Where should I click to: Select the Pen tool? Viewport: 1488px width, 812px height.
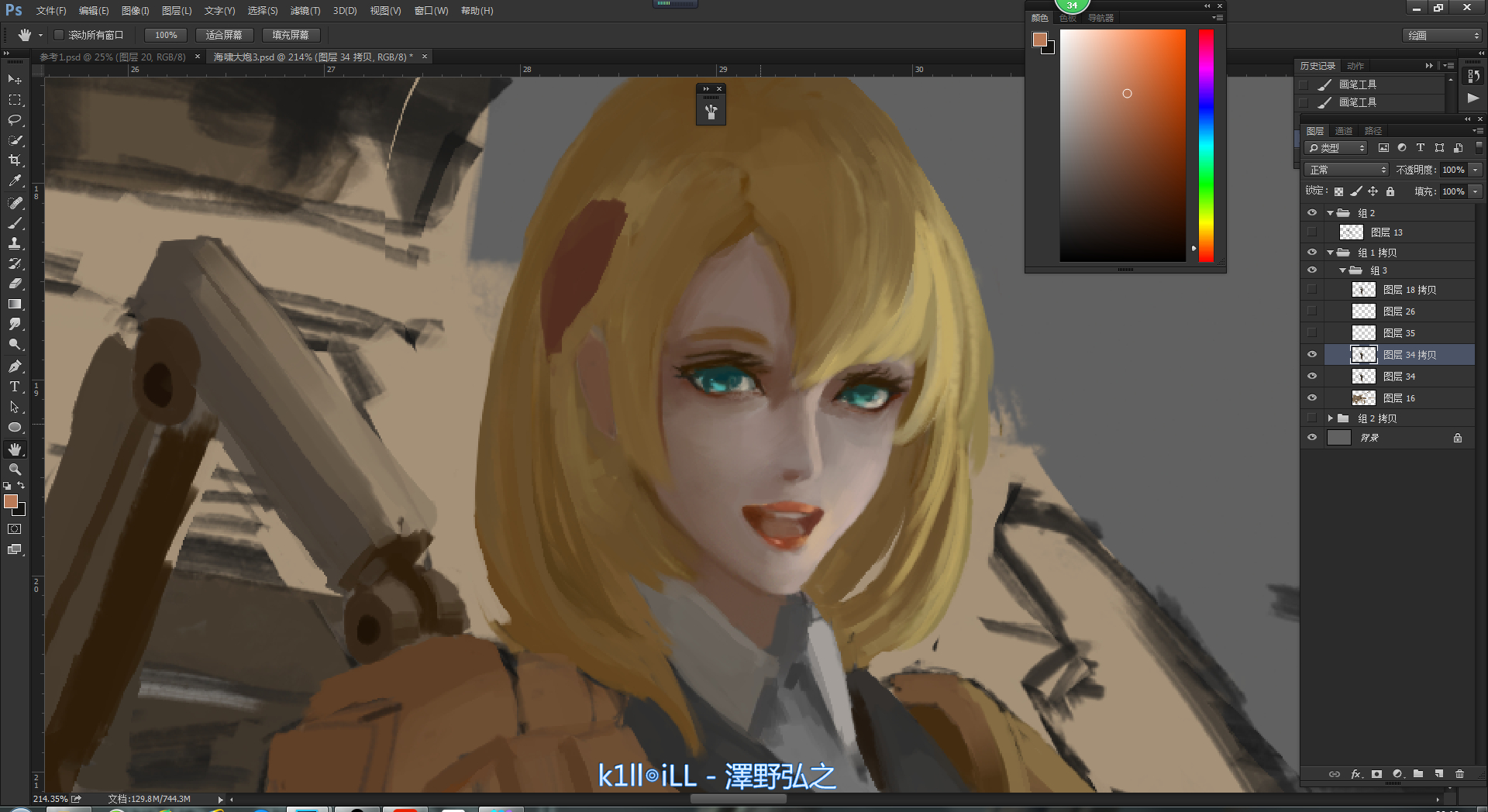click(15, 366)
